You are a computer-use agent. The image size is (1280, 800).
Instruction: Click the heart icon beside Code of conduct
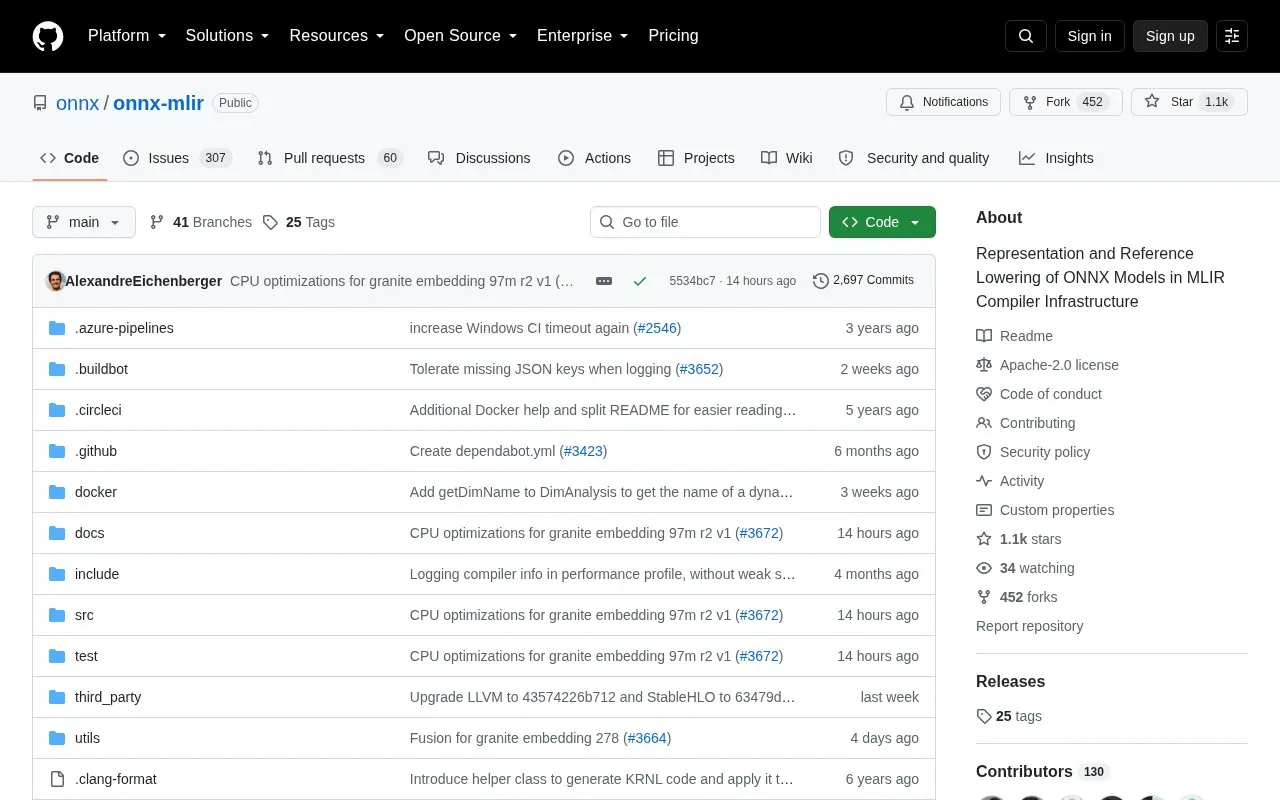coord(984,394)
